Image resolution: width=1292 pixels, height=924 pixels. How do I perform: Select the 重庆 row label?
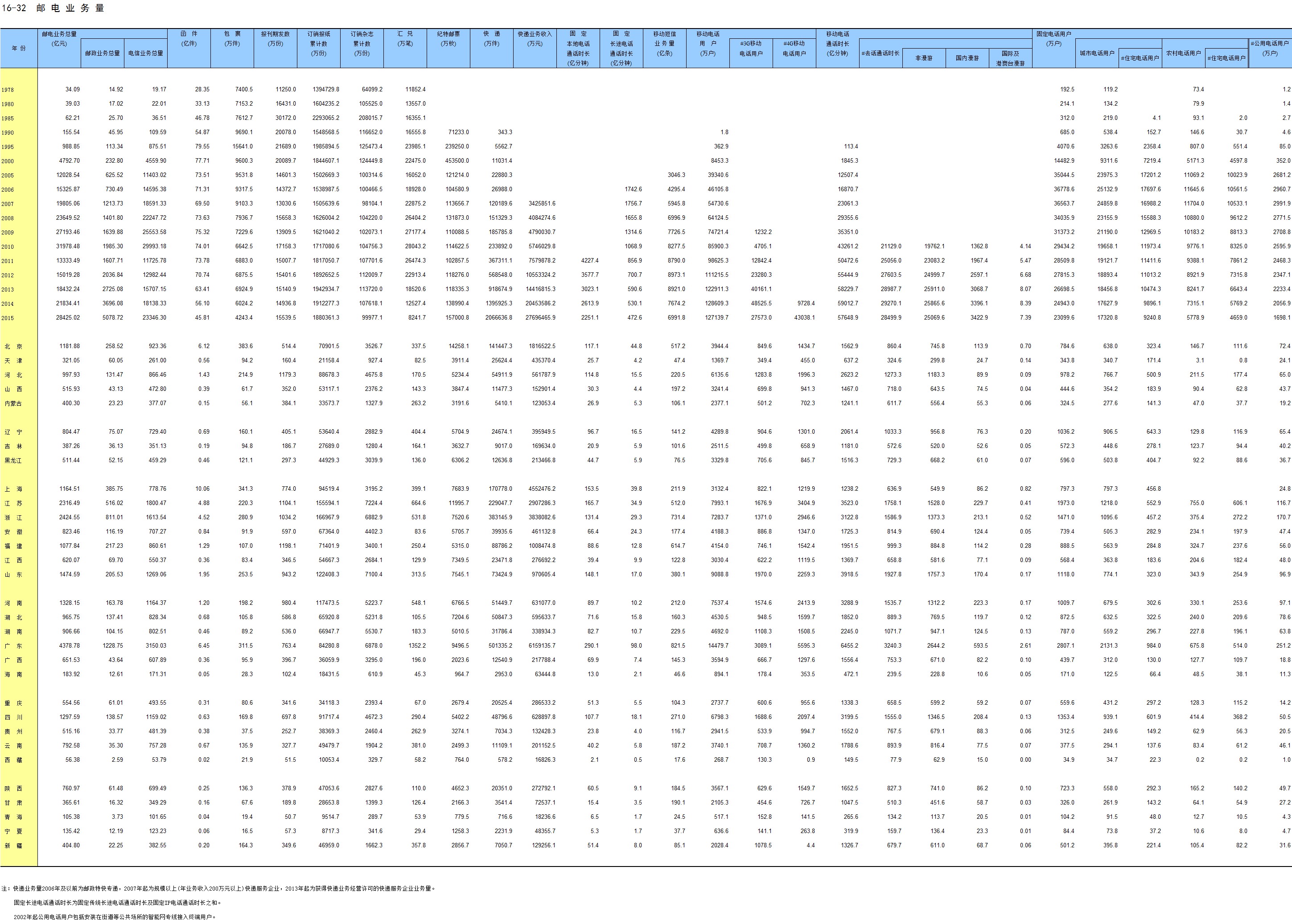(x=14, y=703)
